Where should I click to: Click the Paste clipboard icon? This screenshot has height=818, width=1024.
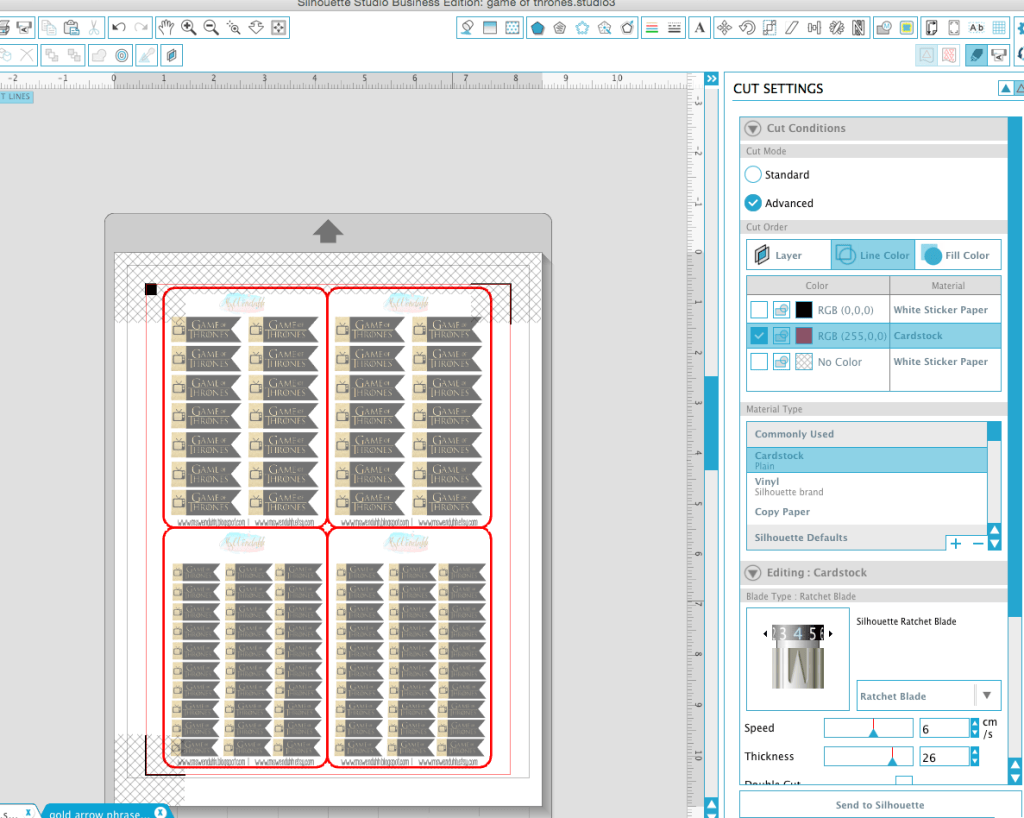(71, 27)
